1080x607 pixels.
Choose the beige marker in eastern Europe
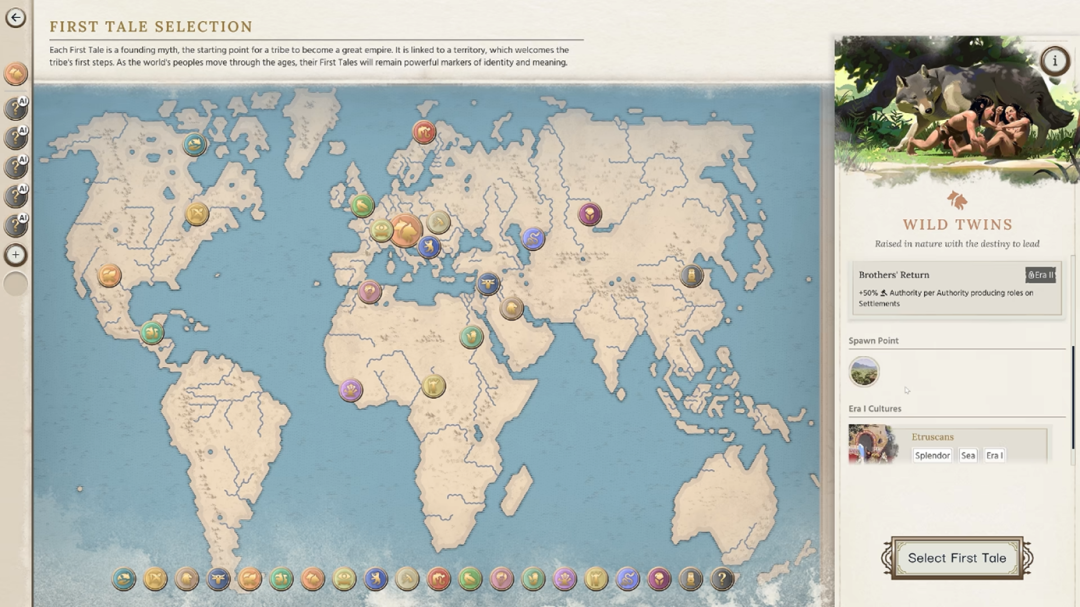pos(438,221)
